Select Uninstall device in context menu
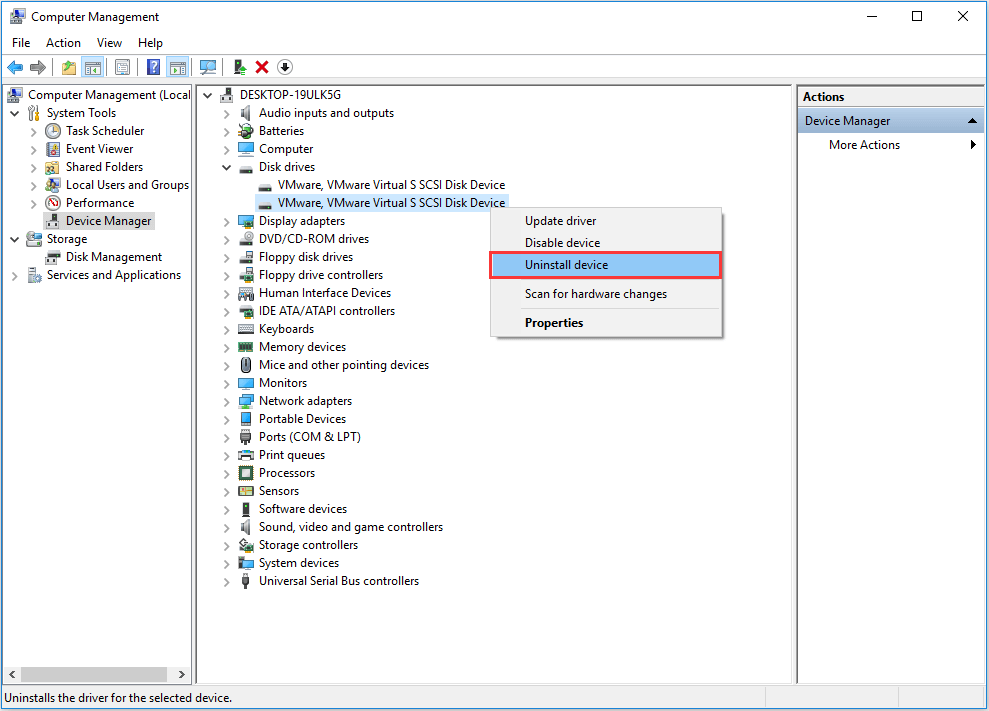 click(x=606, y=265)
